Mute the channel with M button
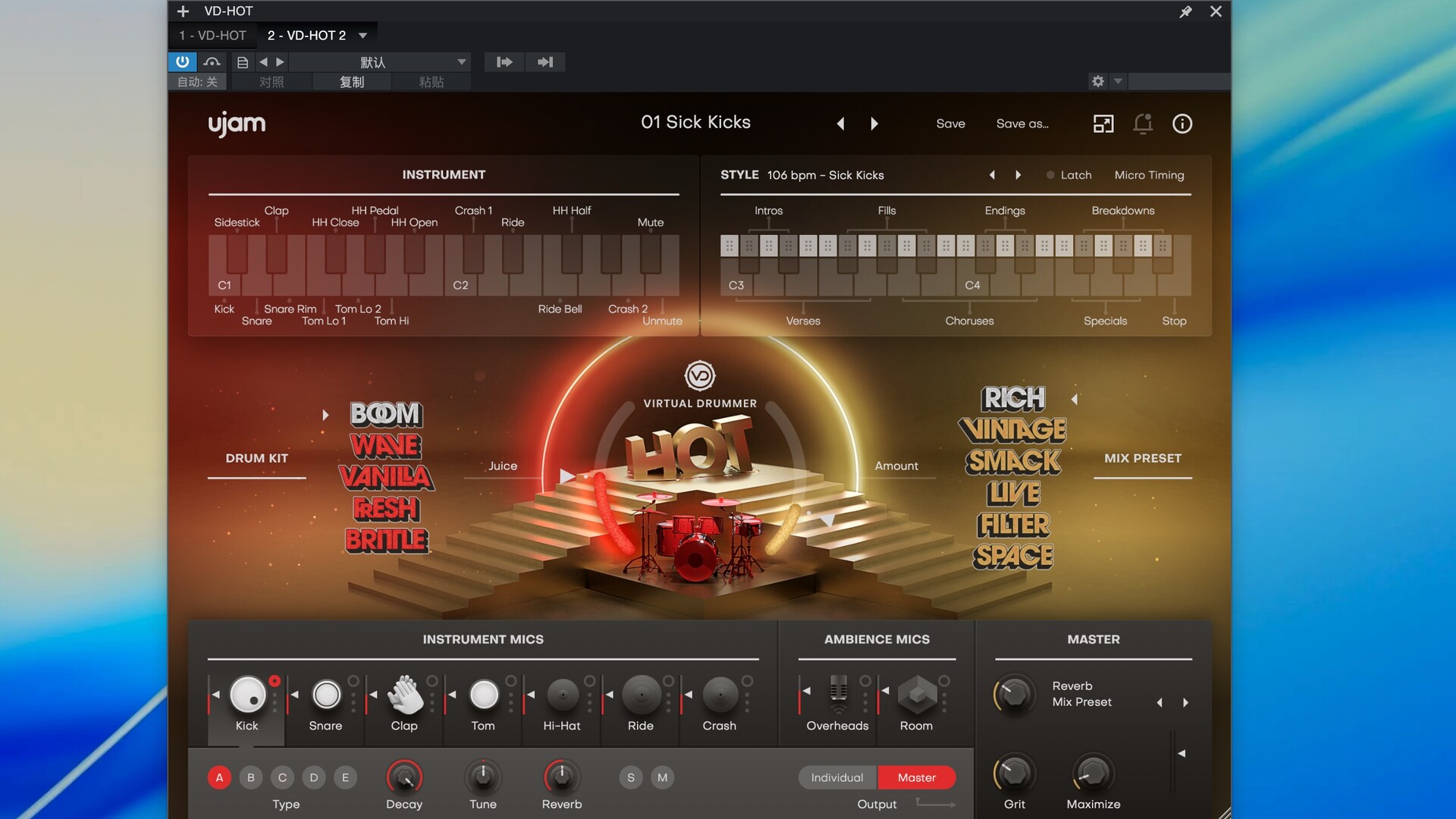 point(663,777)
